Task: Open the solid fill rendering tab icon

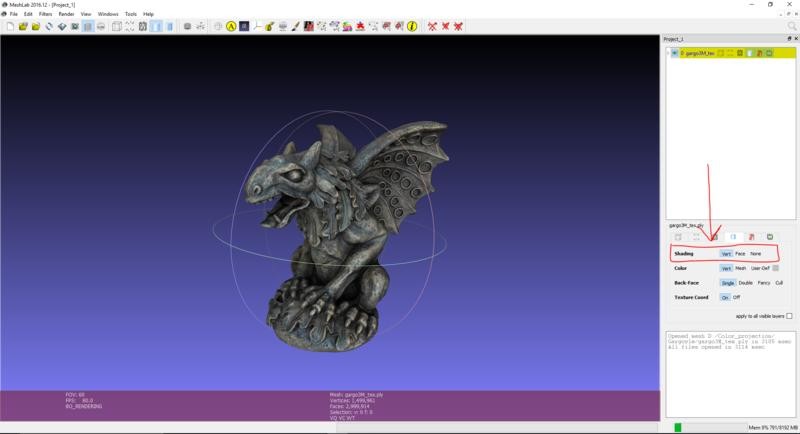Action: pos(733,237)
